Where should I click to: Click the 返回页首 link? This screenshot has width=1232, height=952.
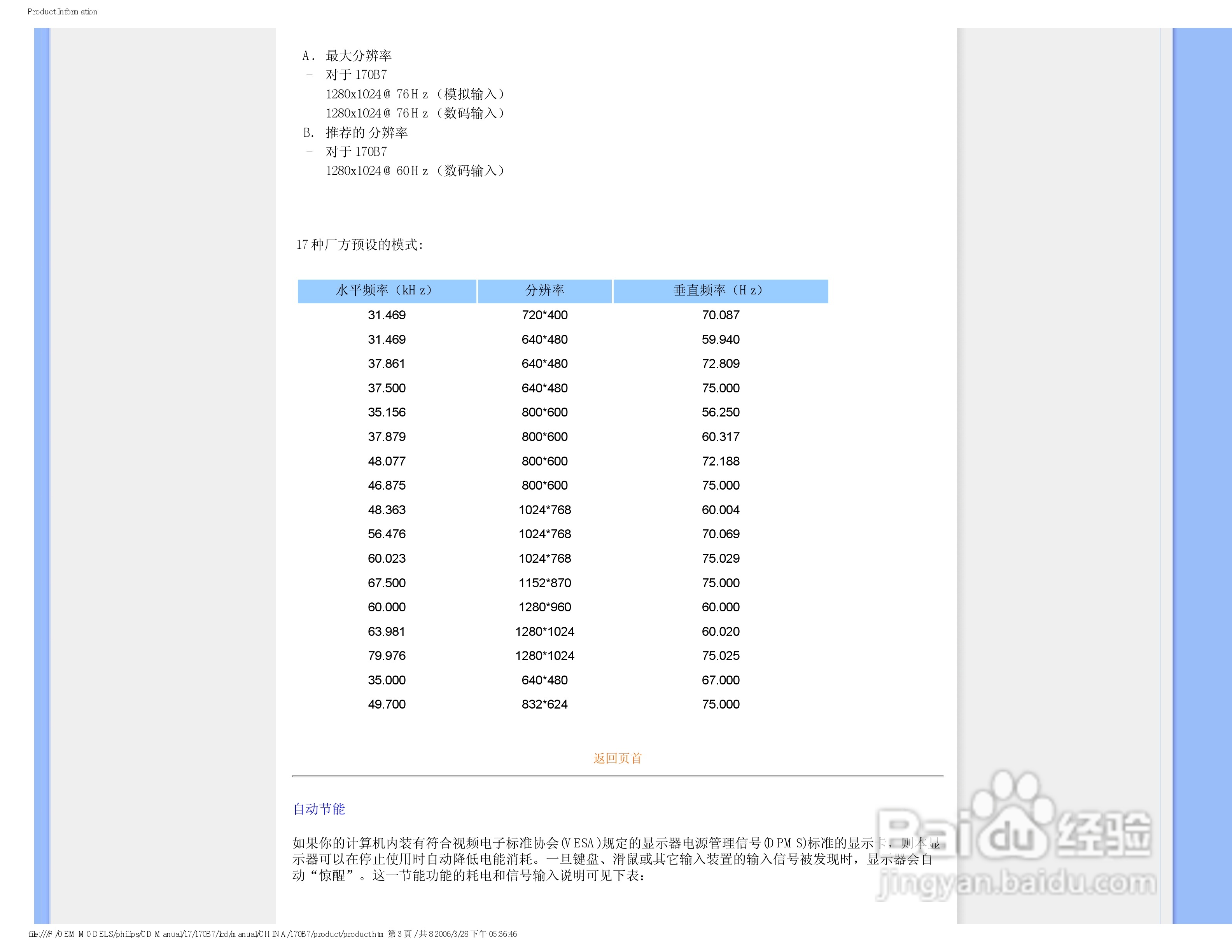pyautogui.click(x=617, y=758)
